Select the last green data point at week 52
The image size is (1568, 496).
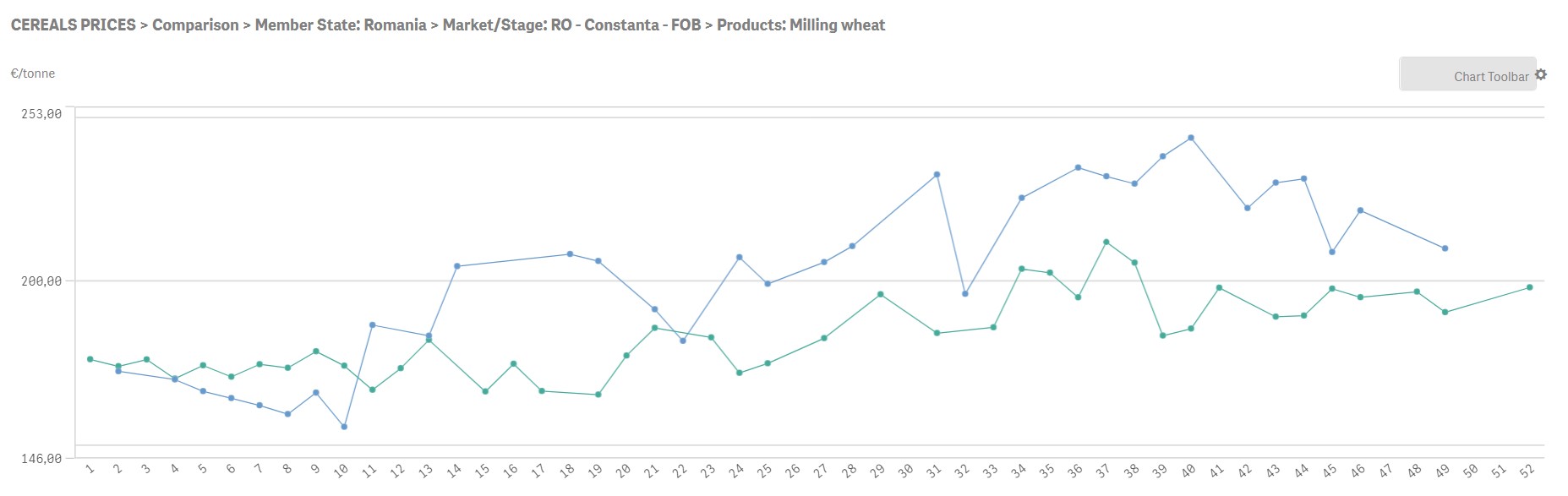click(x=1529, y=288)
